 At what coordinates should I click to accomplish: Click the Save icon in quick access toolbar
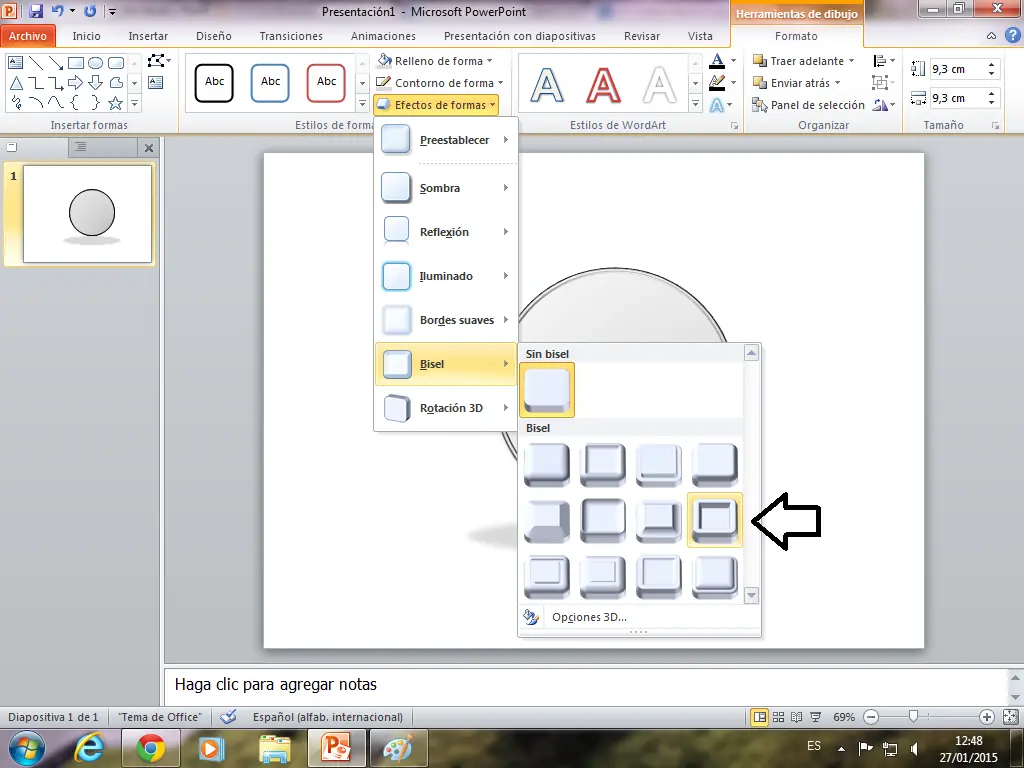(x=35, y=10)
